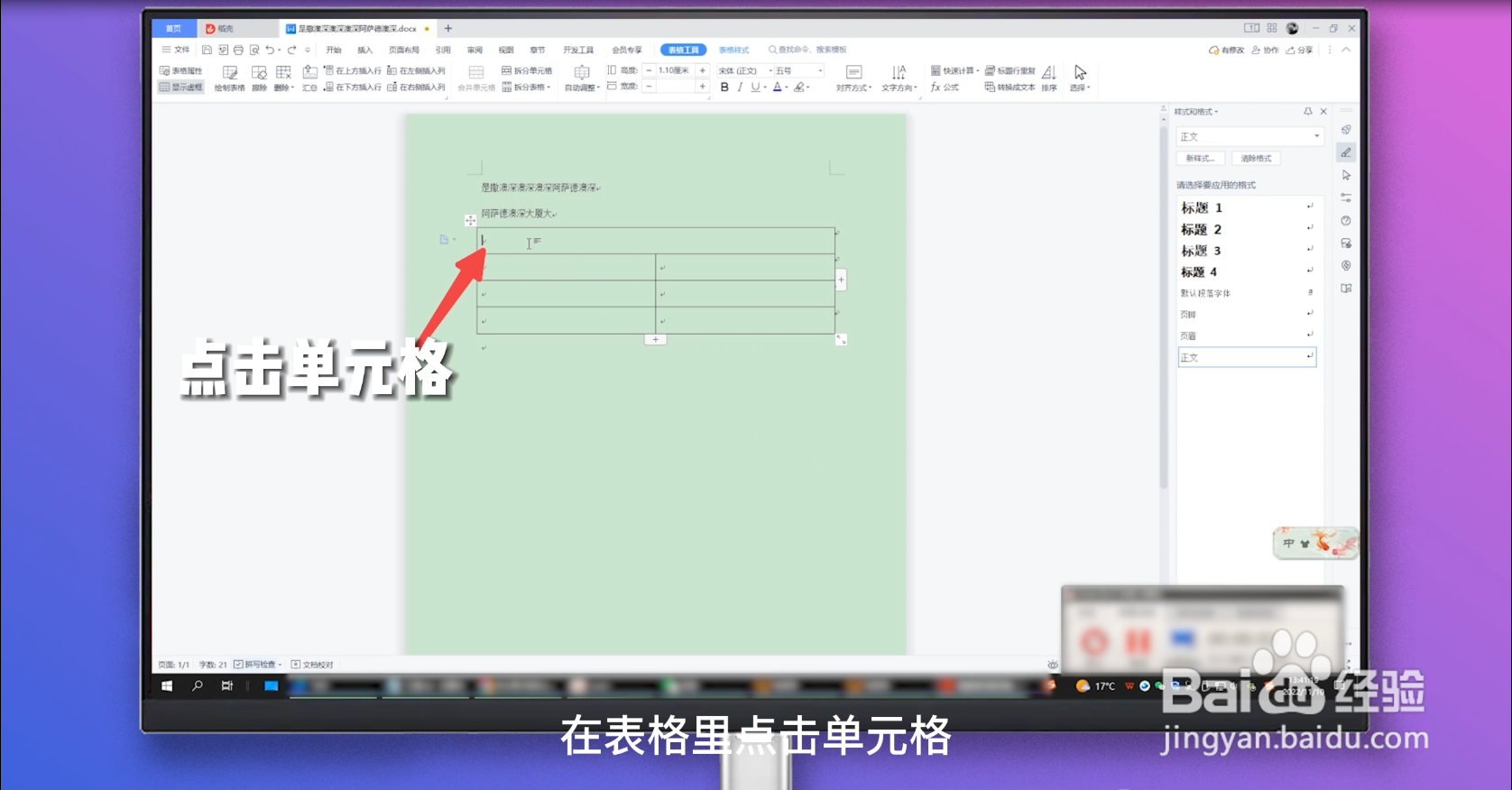Open the auto-fit (自动调整) dropdown
This screenshot has height=790, width=1512.
click(x=582, y=78)
